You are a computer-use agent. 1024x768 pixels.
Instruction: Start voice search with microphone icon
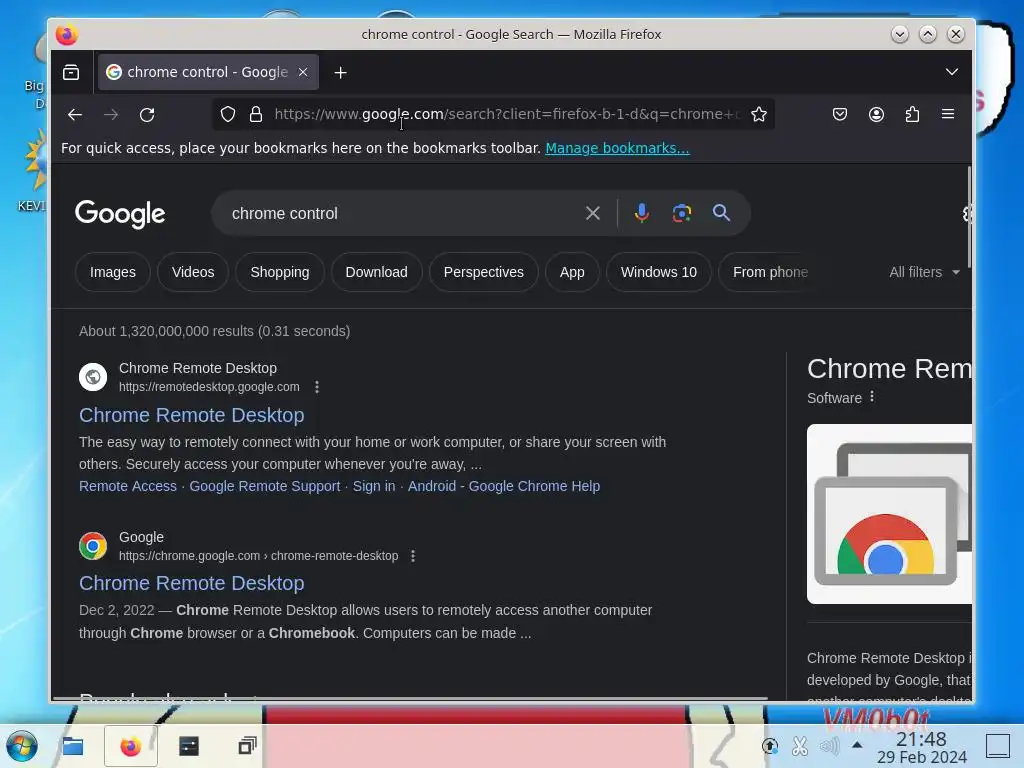642,213
